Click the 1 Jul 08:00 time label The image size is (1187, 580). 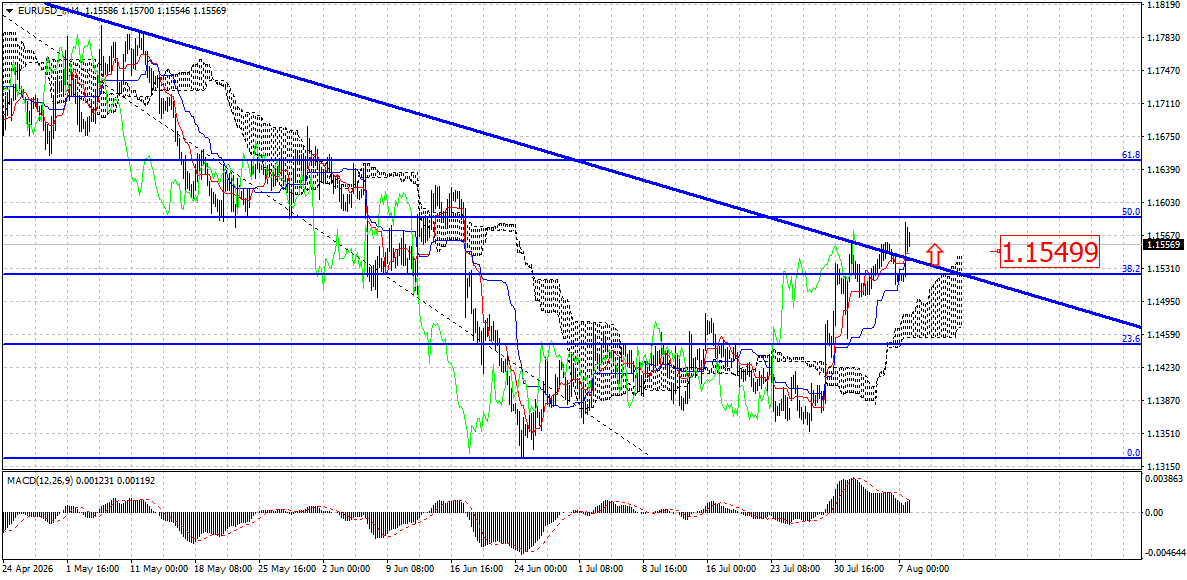point(603,567)
